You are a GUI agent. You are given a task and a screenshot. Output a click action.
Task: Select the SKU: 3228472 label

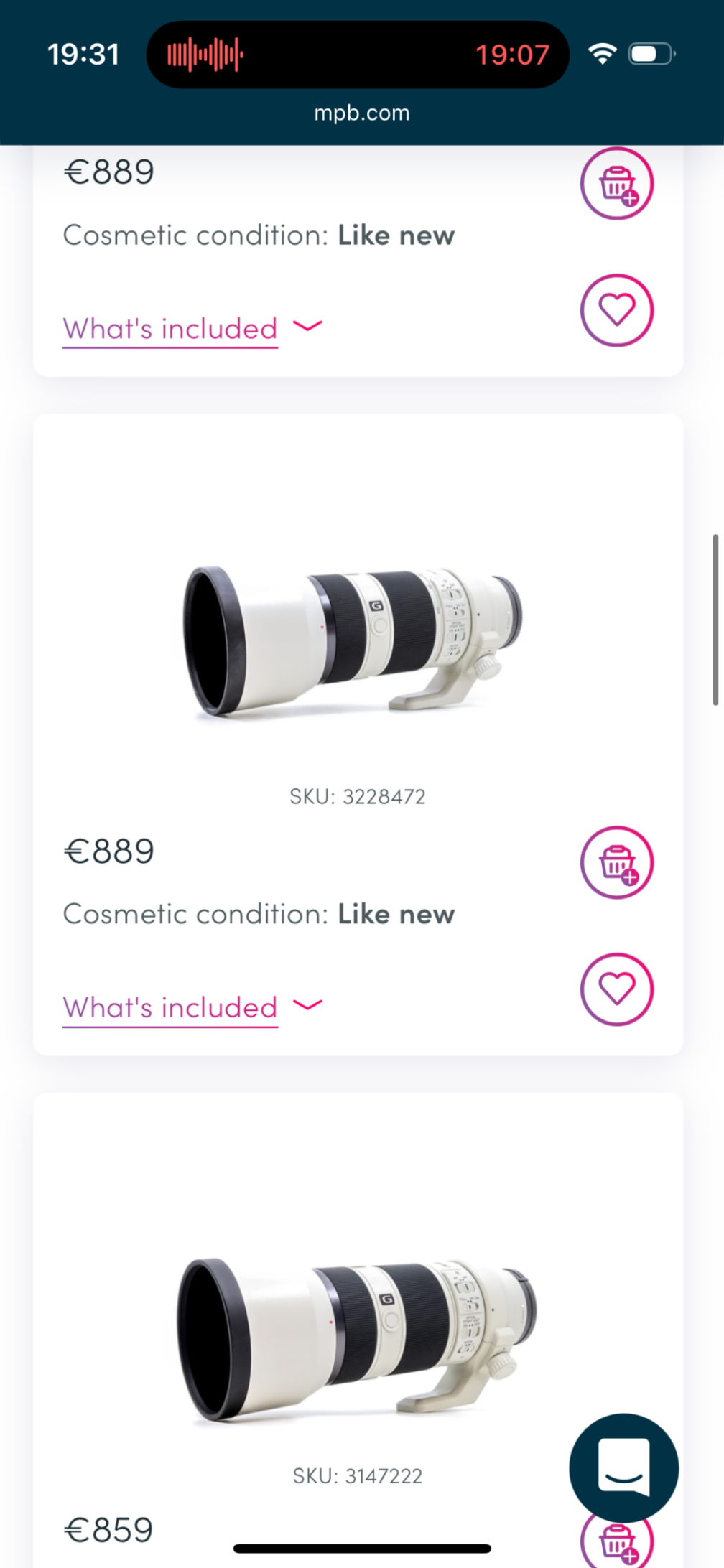point(358,796)
